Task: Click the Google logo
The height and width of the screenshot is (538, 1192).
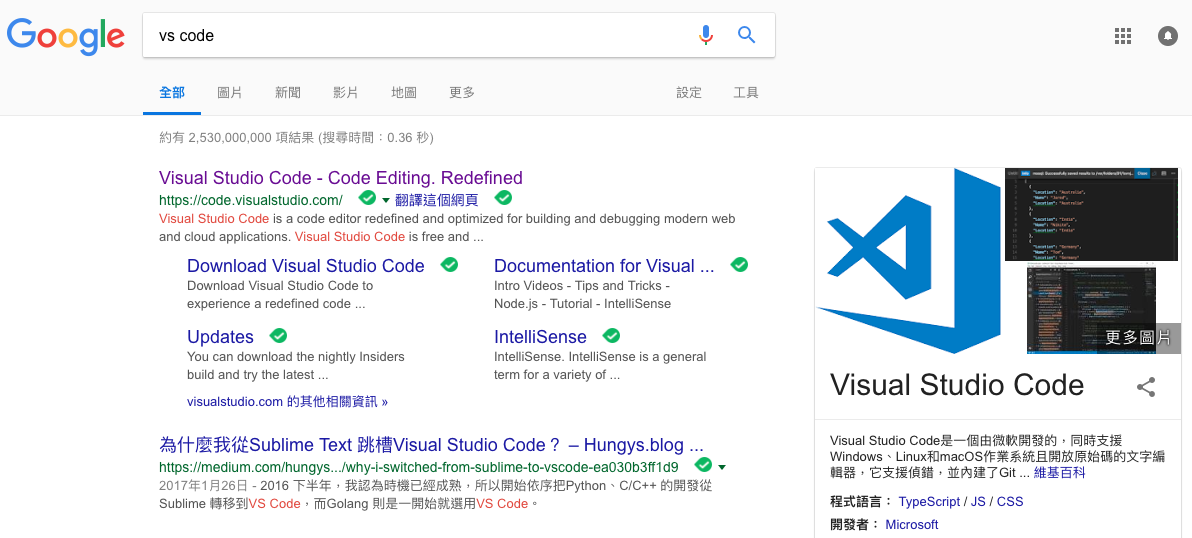Action: pyautogui.click(x=66, y=36)
